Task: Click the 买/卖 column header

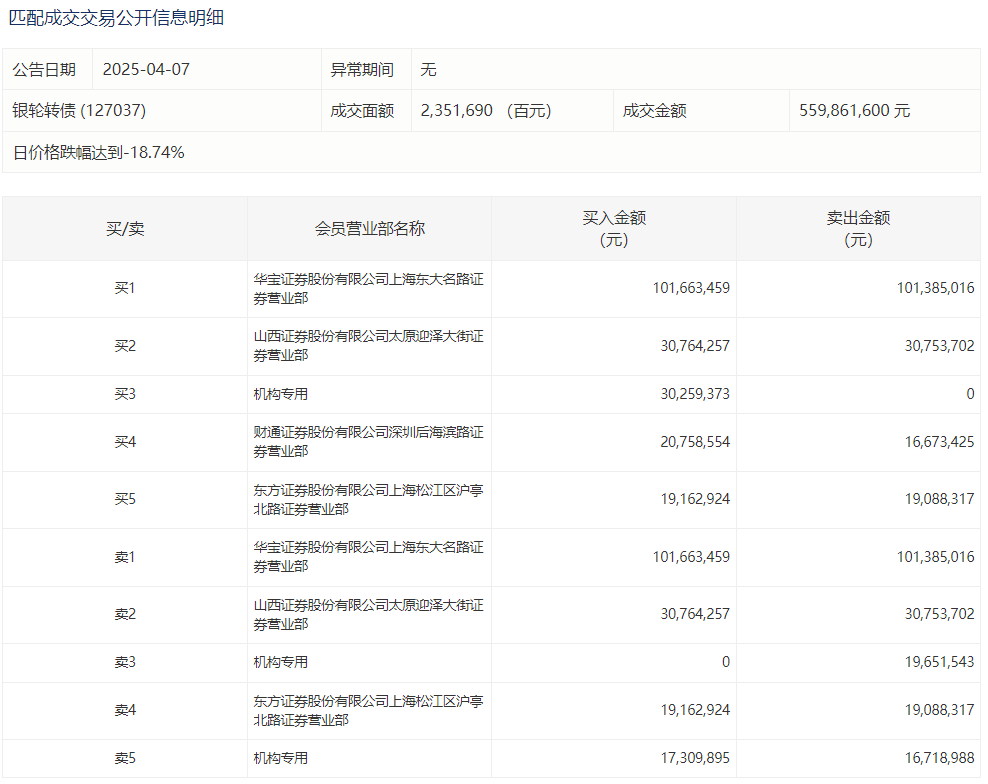Action: coord(125,229)
